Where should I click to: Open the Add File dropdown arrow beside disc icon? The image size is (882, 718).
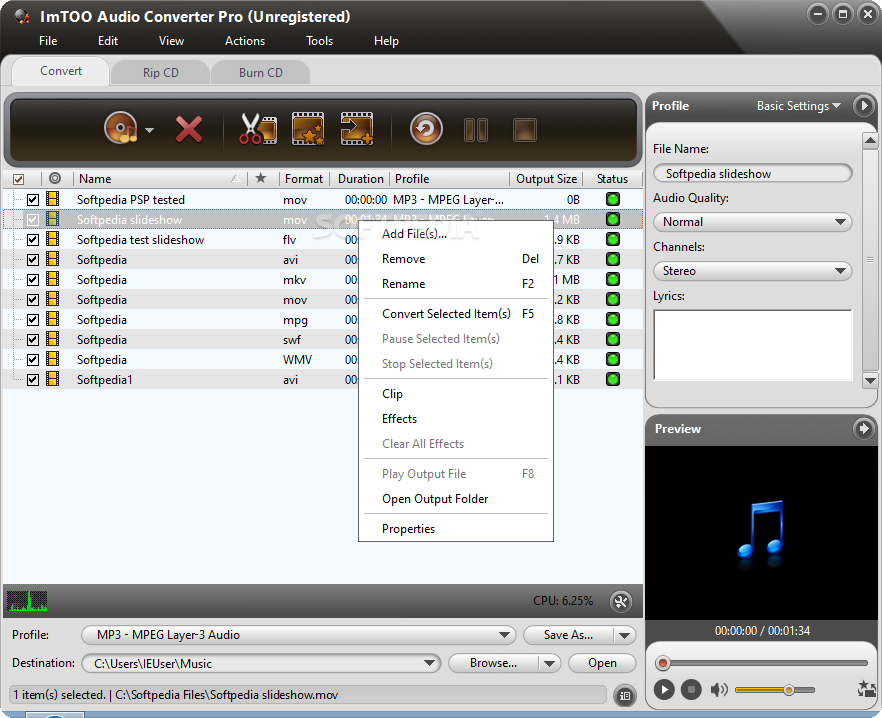point(149,130)
